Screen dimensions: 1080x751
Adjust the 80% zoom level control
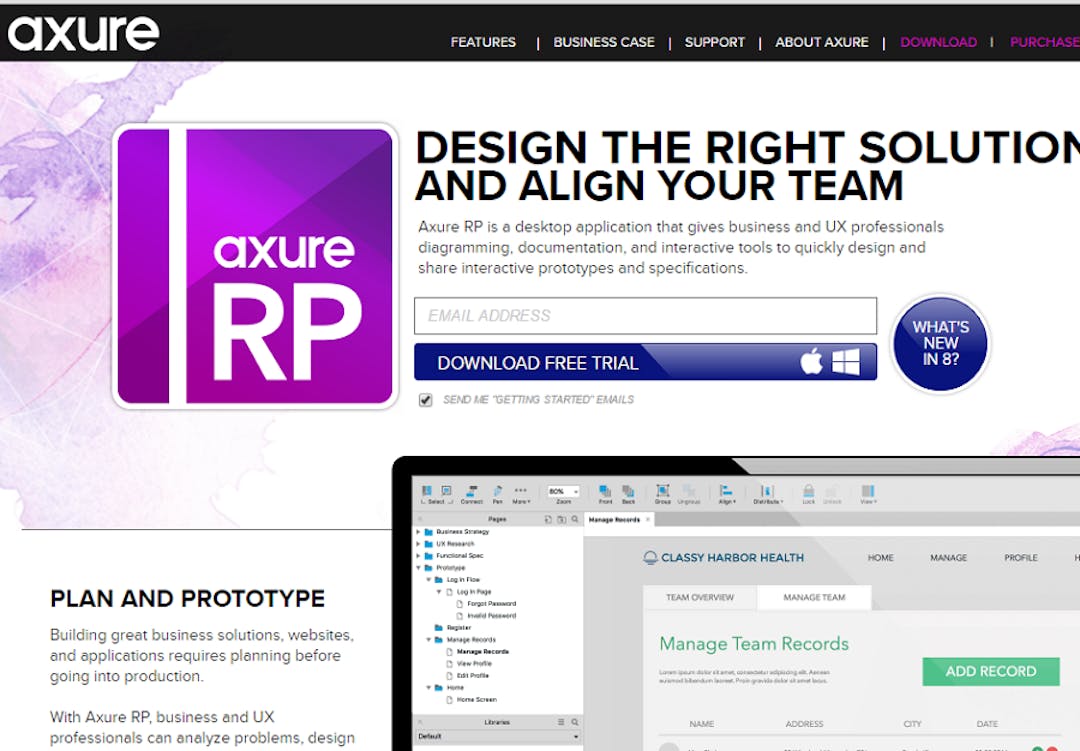pyautogui.click(x=563, y=491)
